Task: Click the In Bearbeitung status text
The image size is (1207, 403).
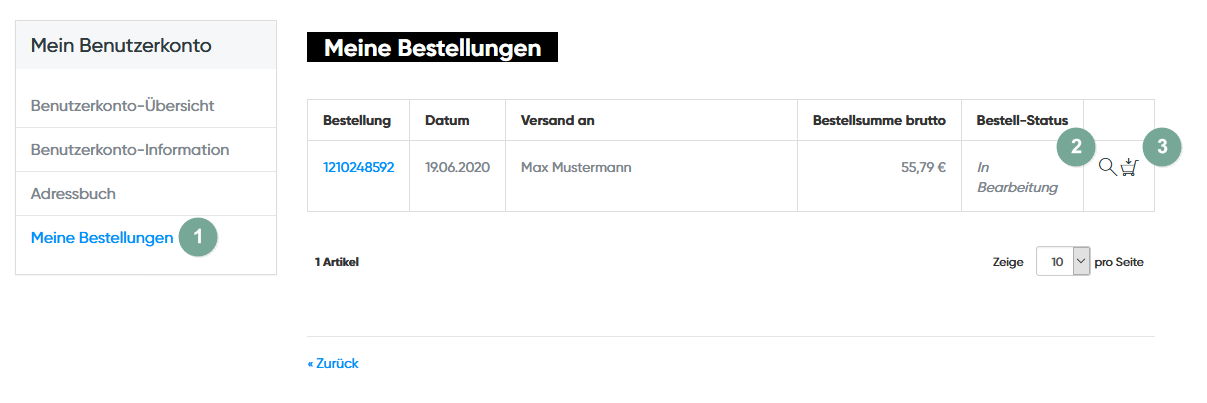Action: [x=1017, y=177]
